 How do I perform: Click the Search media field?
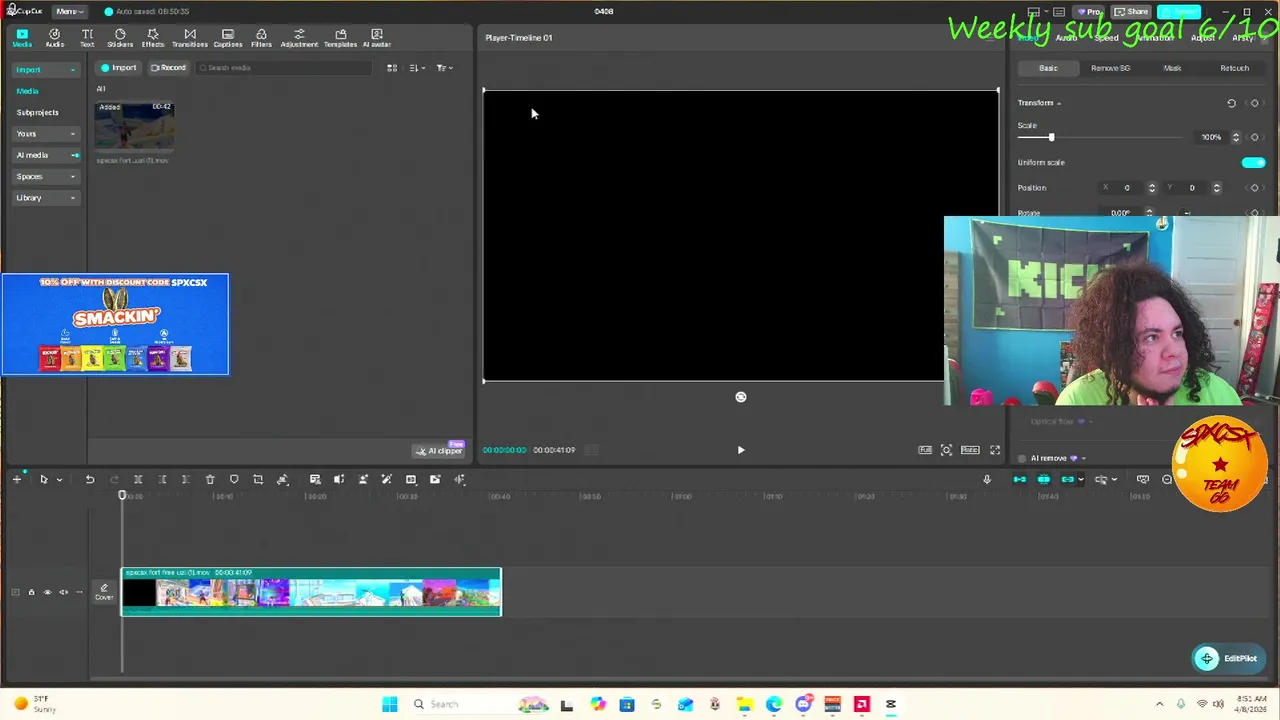click(285, 68)
